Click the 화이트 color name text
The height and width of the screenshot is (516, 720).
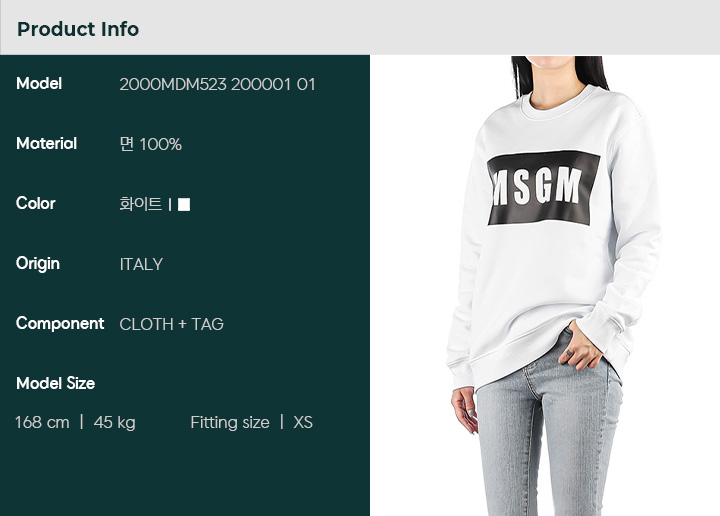click(x=141, y=204)
